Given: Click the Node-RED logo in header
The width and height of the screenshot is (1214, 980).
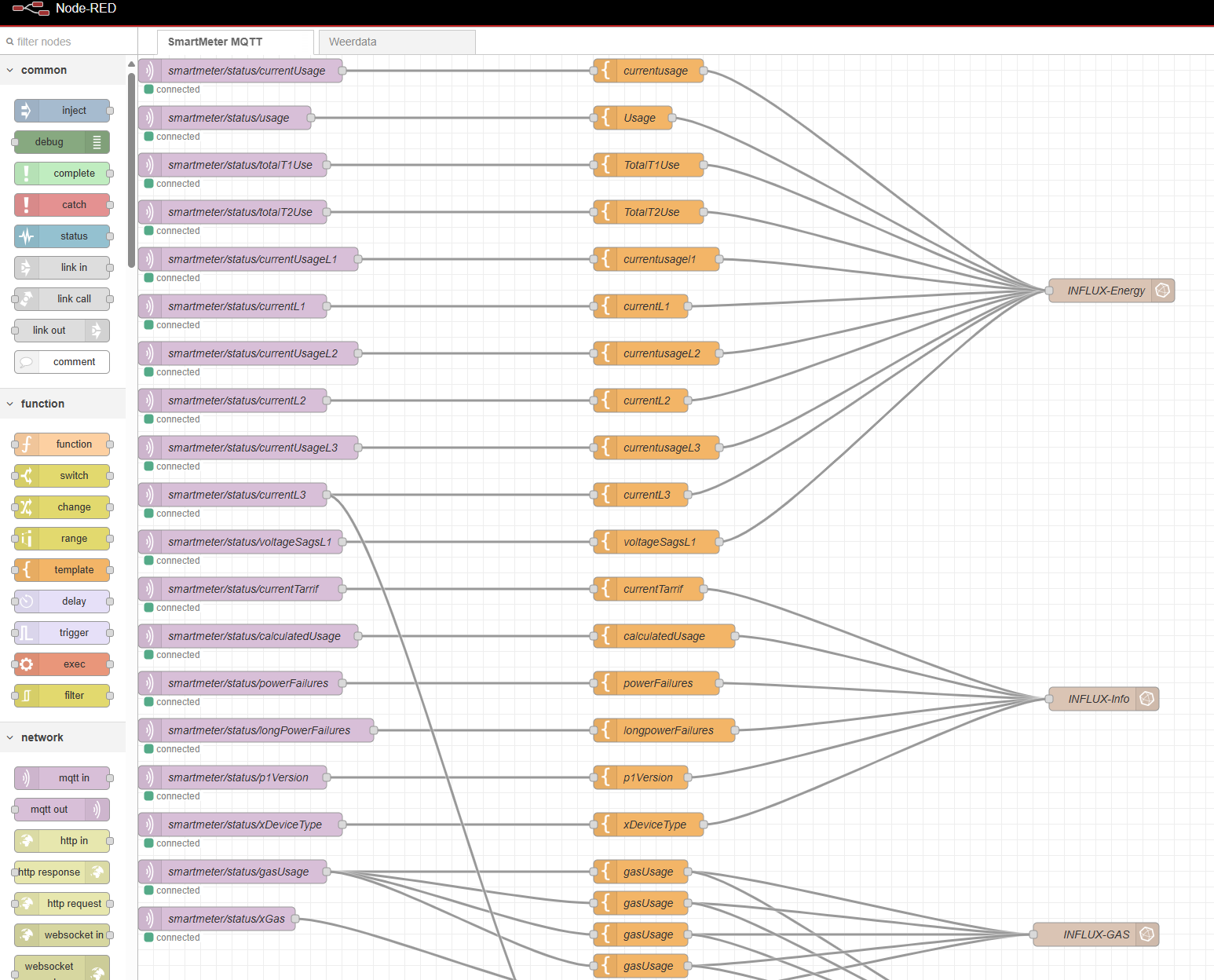Looking at the screenshot, I should tap(31, 9).
